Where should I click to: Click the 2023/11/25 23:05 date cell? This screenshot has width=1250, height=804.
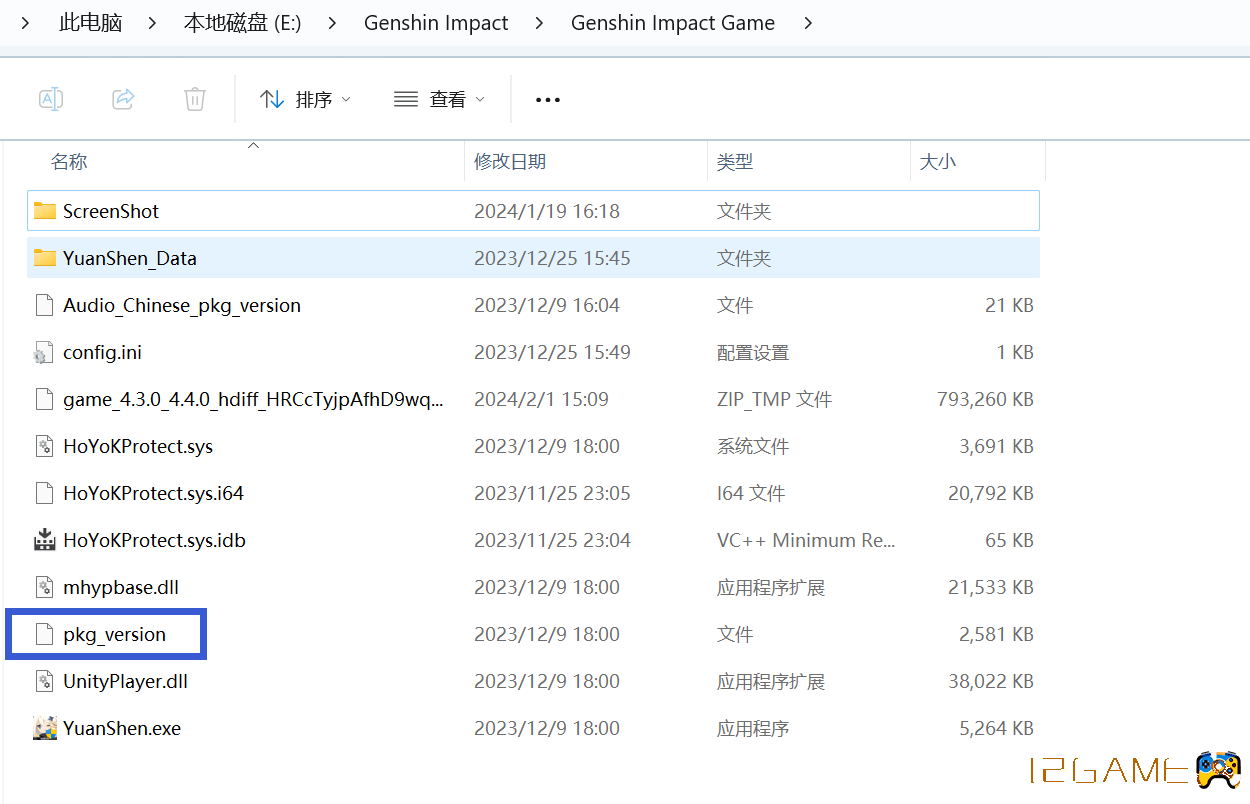552,493
